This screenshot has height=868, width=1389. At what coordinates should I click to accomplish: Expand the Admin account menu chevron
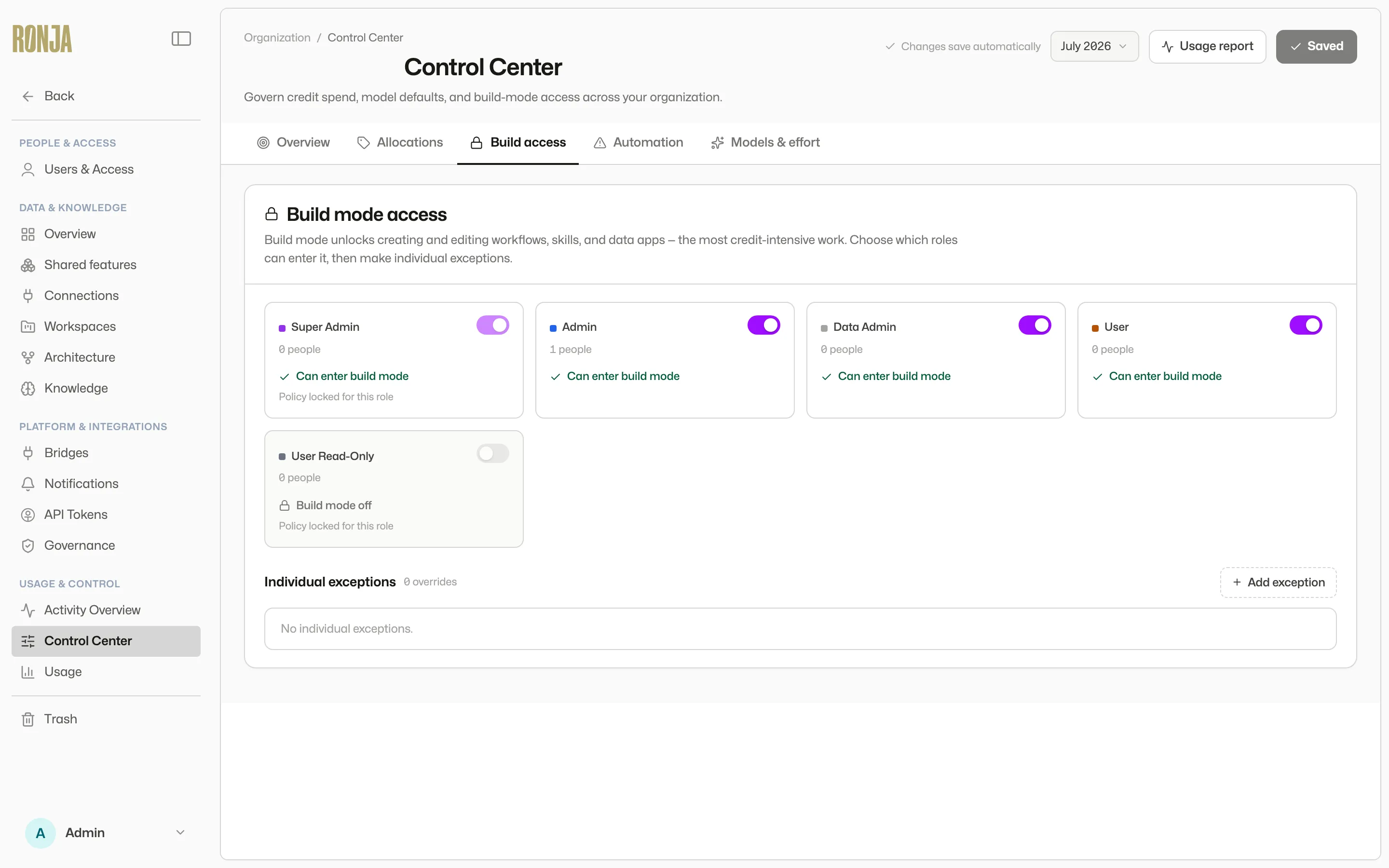(180, 833)
